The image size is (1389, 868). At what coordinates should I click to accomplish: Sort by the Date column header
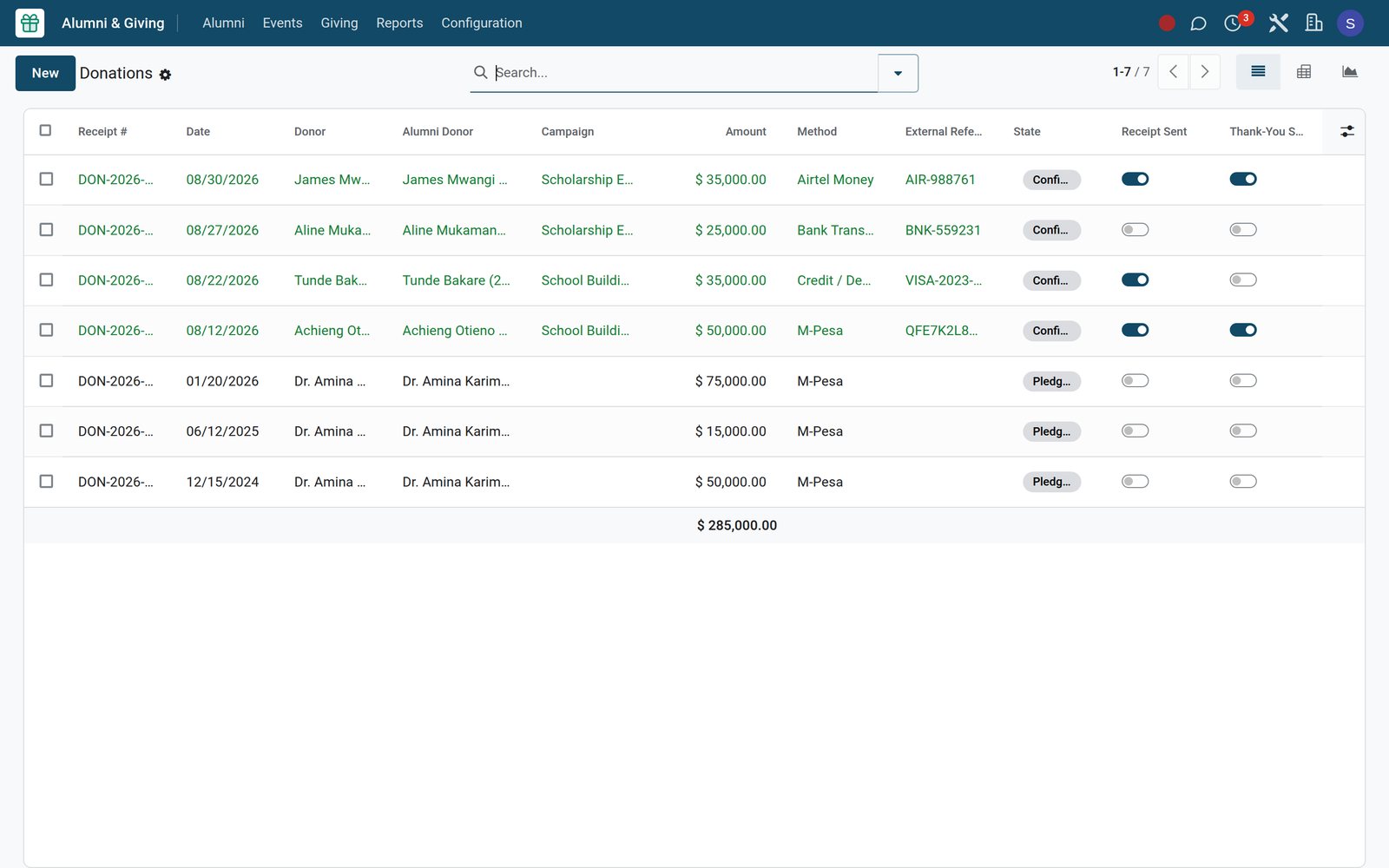click(x=198, y=132)
